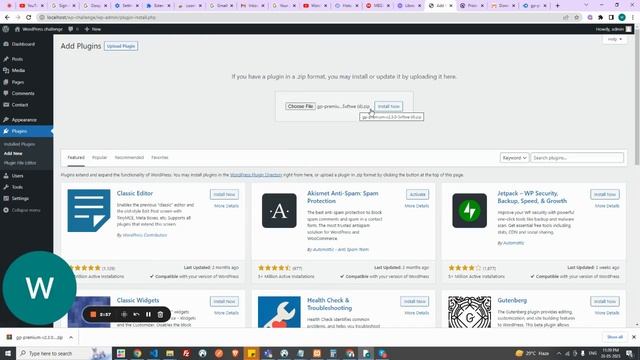Restart the recording with the undo arrow
640x360 pixels.
(136, 314)
